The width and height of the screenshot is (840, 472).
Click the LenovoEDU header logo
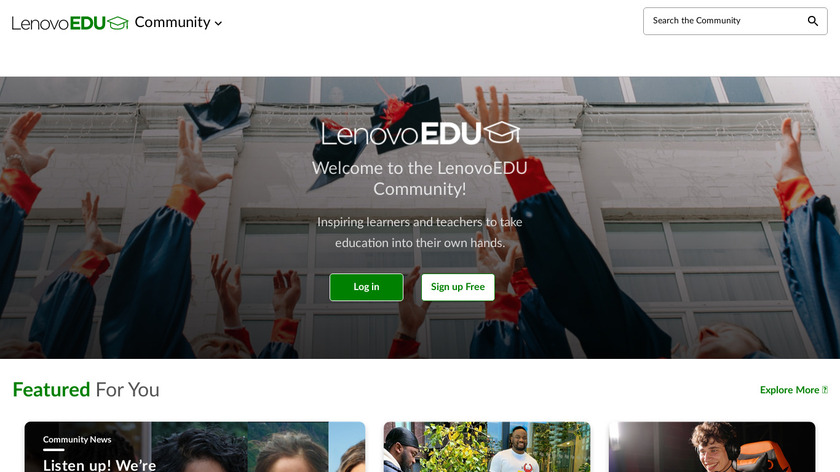pos(70,23)
